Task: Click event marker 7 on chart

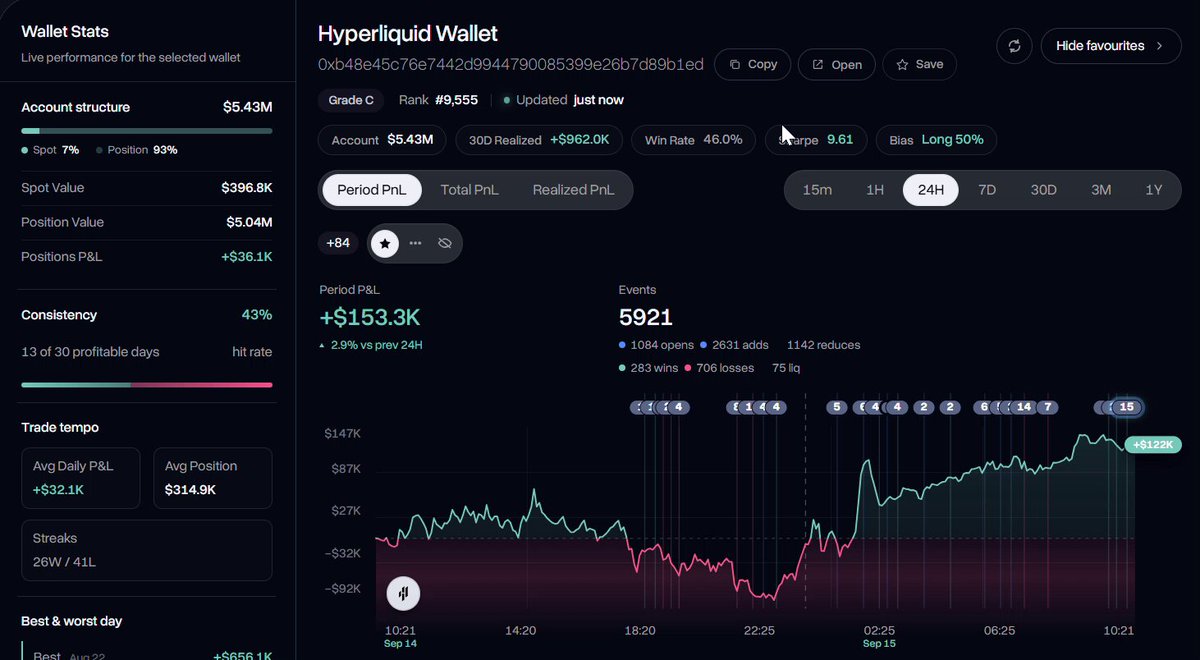Action: click(x=1047, y=407)
